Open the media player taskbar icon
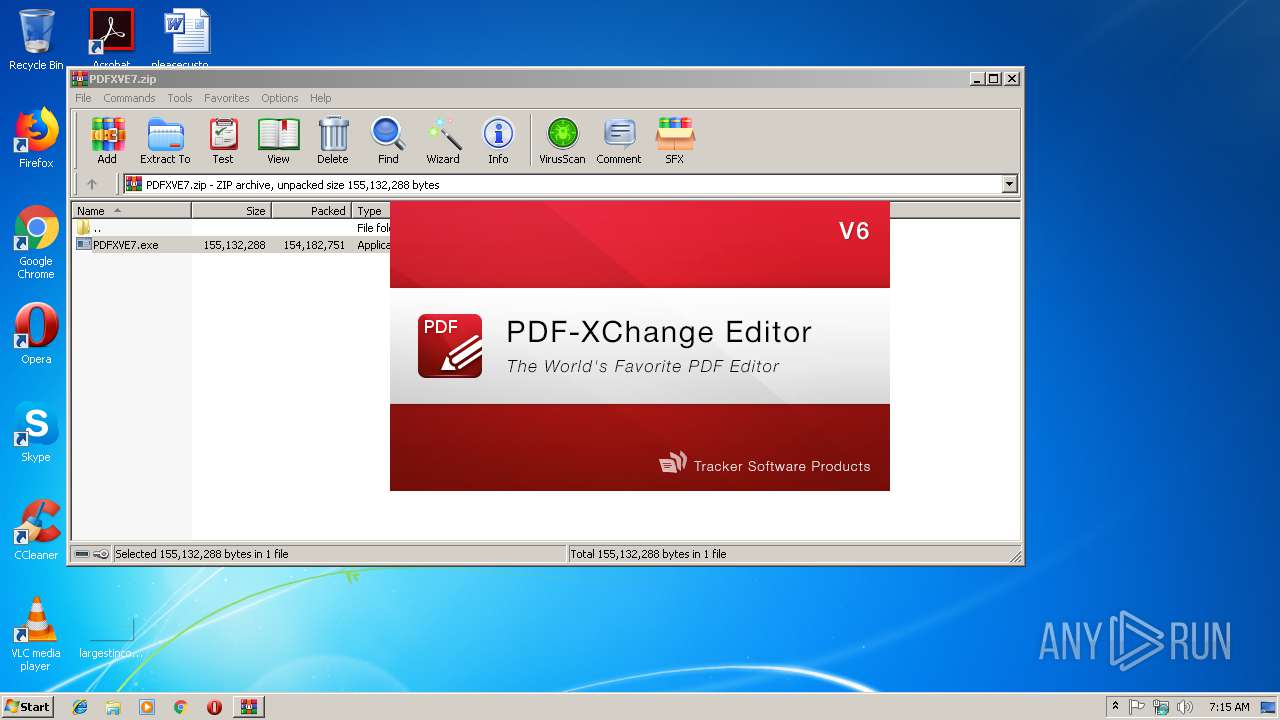 [147, 707]
